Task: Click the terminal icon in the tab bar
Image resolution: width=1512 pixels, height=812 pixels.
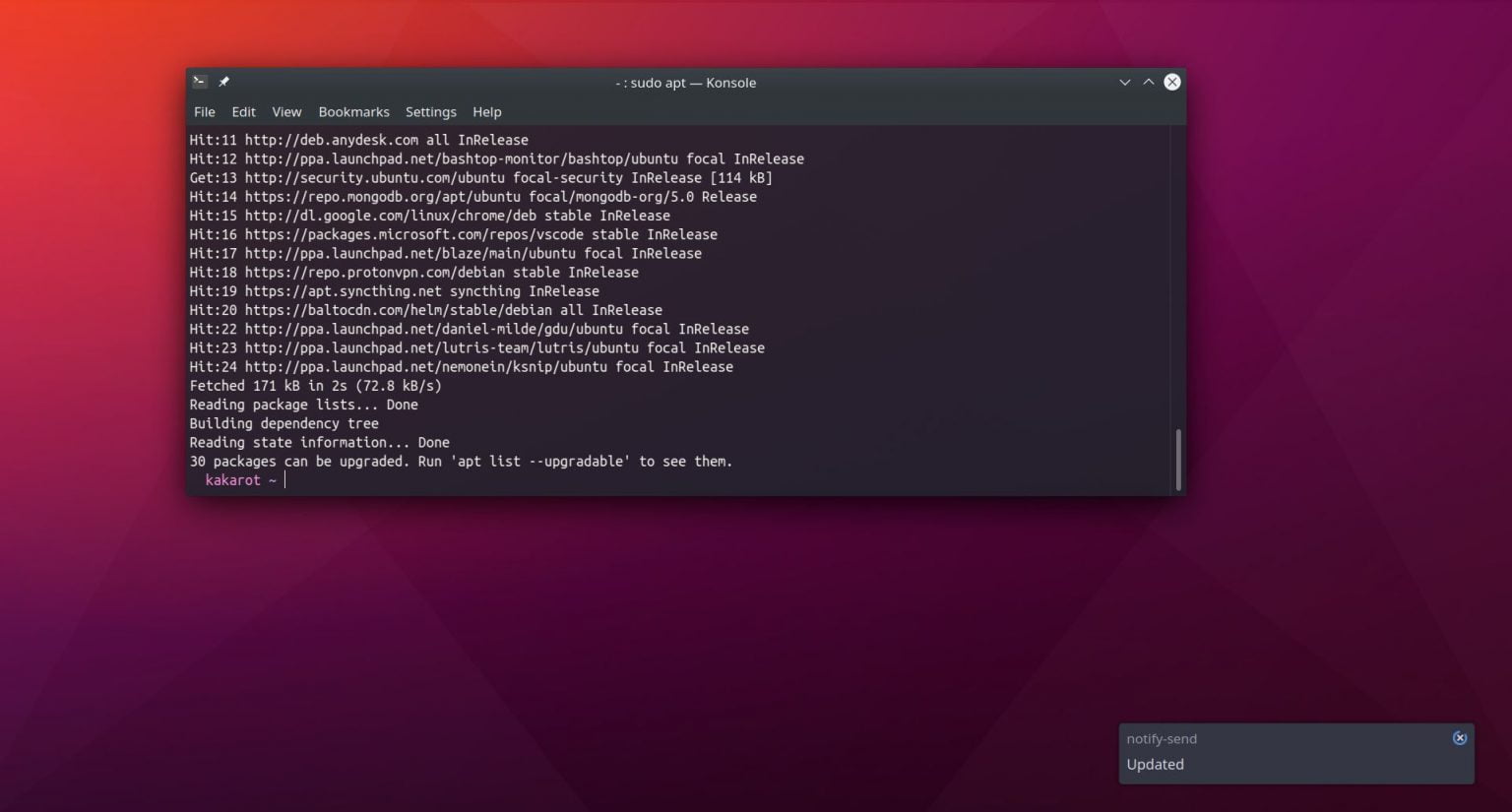Action: point(199,82)
